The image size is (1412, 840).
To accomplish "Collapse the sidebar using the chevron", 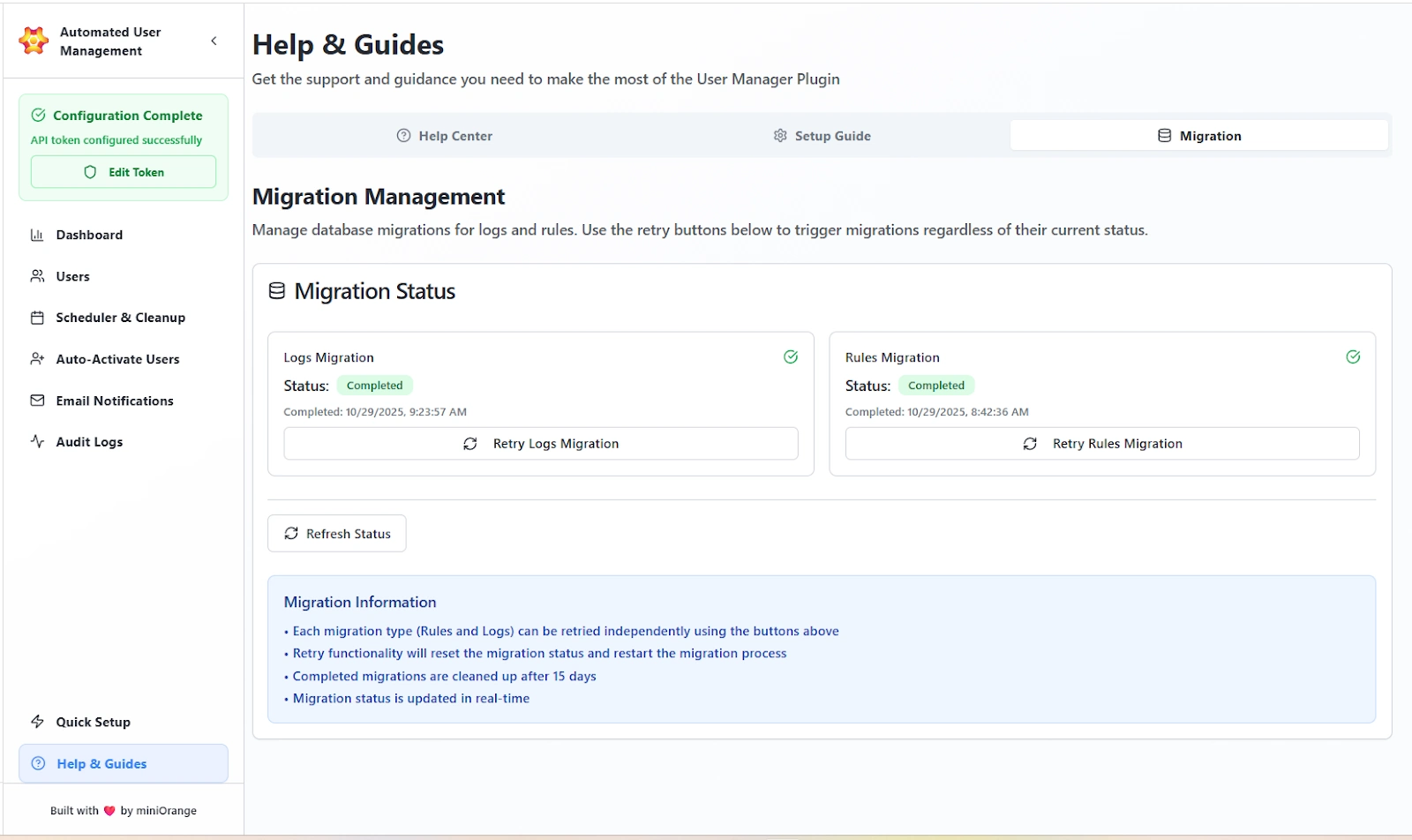I will coord(214,41).
